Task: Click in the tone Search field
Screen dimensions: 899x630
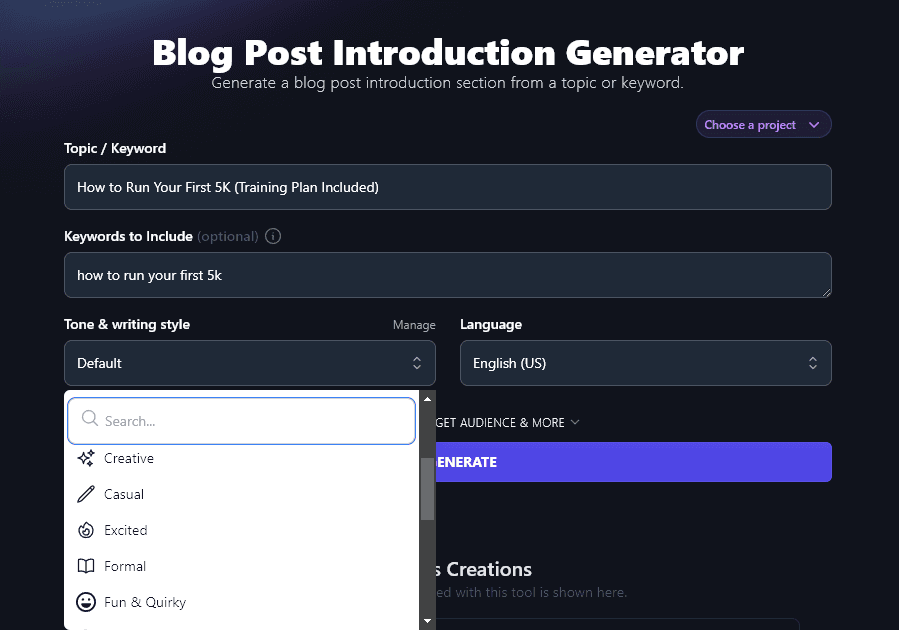Action: click(250, 421)
